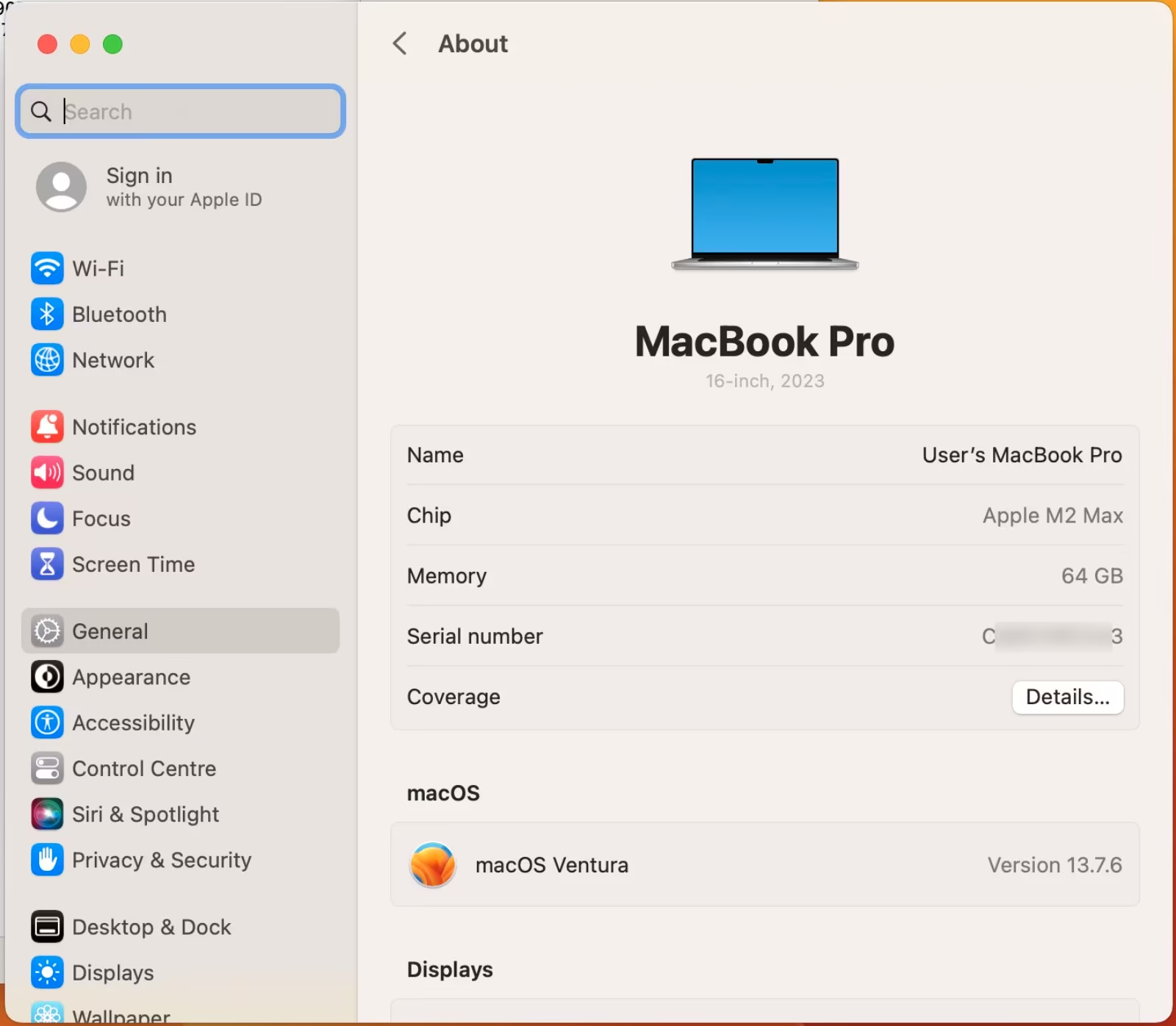Open Privacy & Security settings
Image resolution: width=1176 pixels, height=1026 pixels.
pyautogui.click(x=47, y=860)
